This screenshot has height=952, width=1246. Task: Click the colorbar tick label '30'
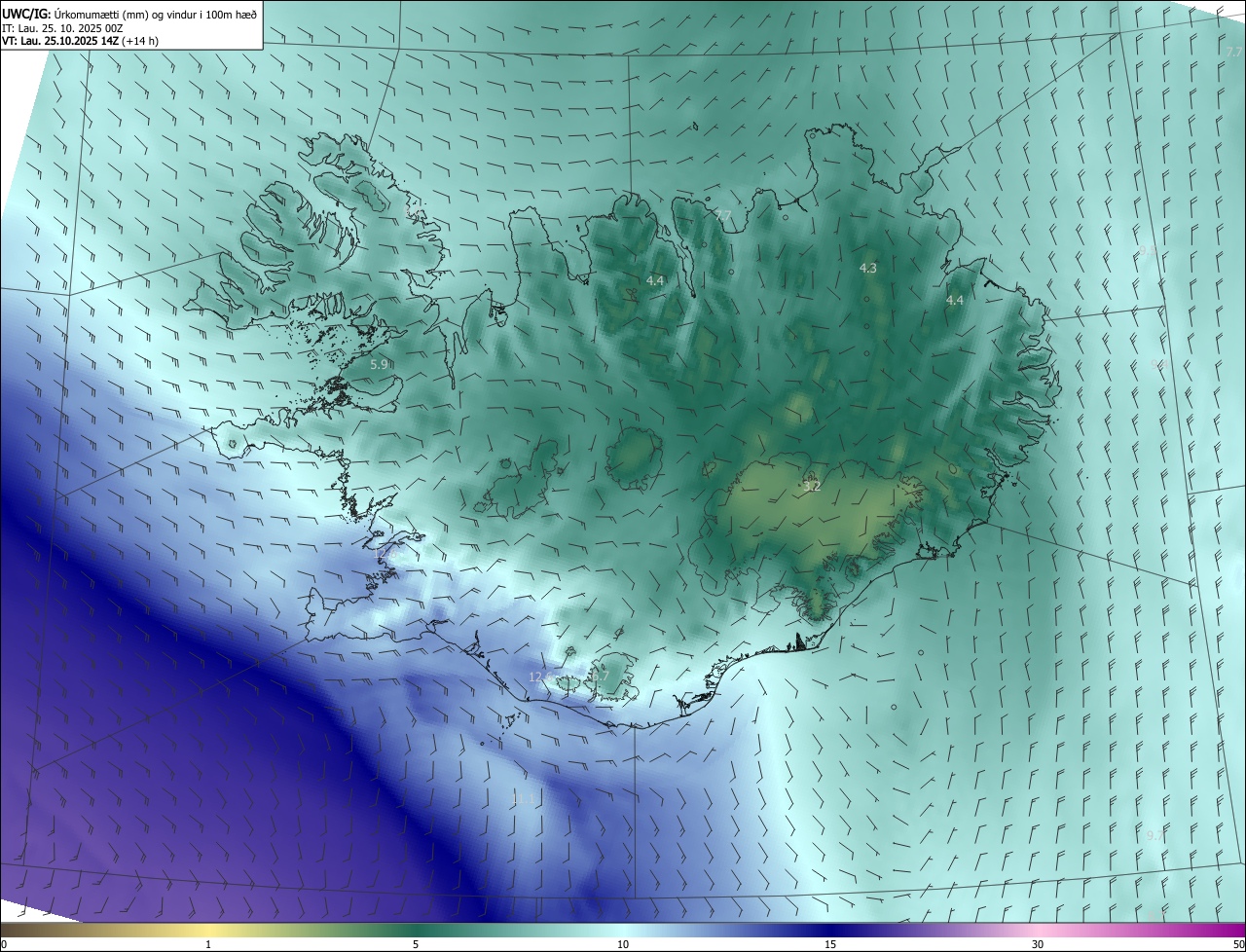tap(1038, 944)
